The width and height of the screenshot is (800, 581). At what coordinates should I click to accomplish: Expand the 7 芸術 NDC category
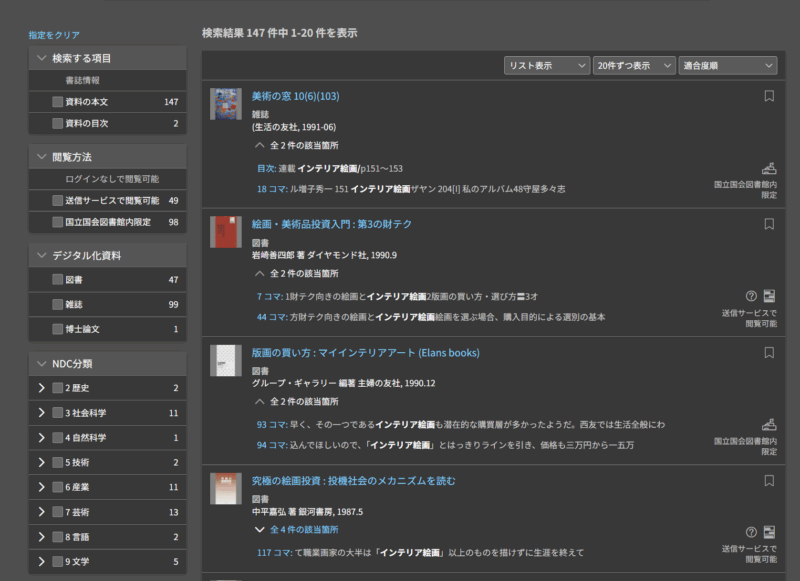point(42,512)
